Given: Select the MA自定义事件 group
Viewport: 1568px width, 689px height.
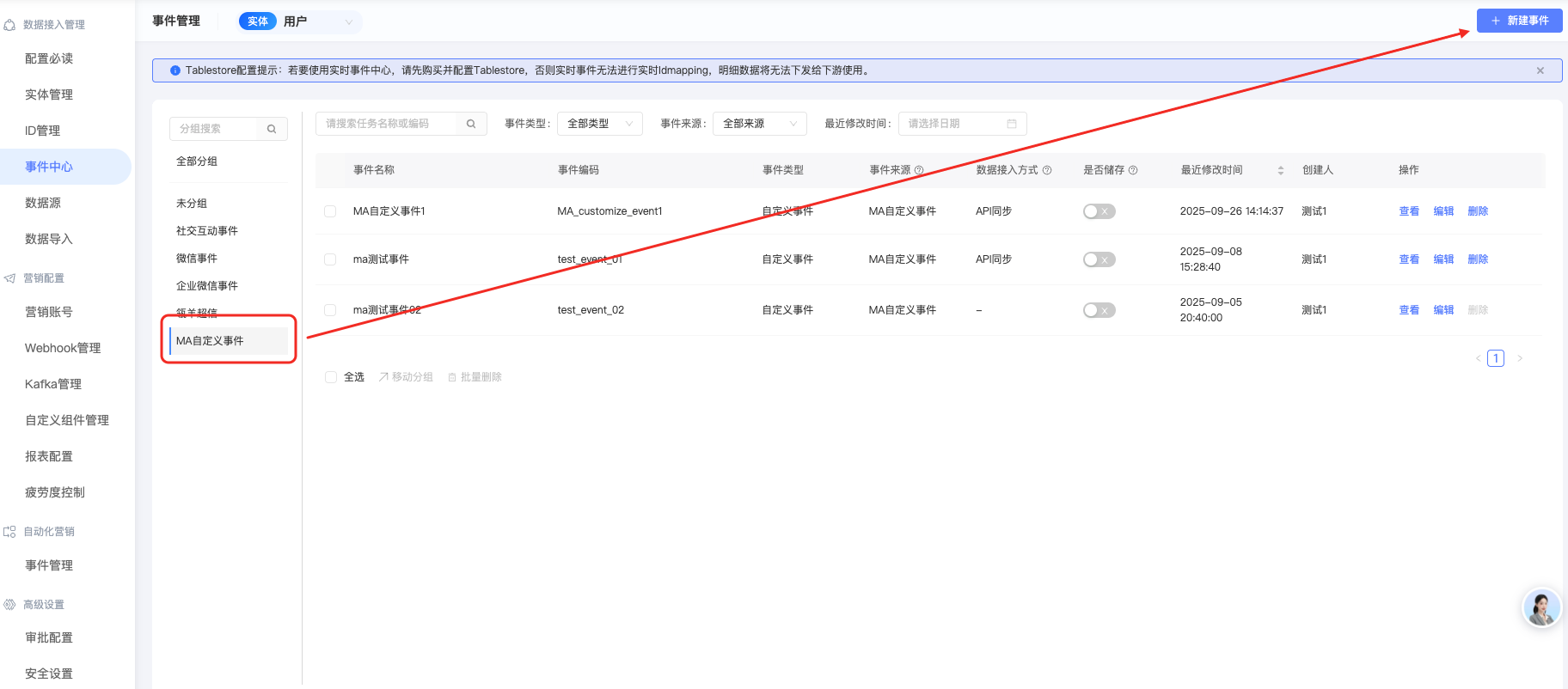Looking at the screenshot, I should pos(229,341).
